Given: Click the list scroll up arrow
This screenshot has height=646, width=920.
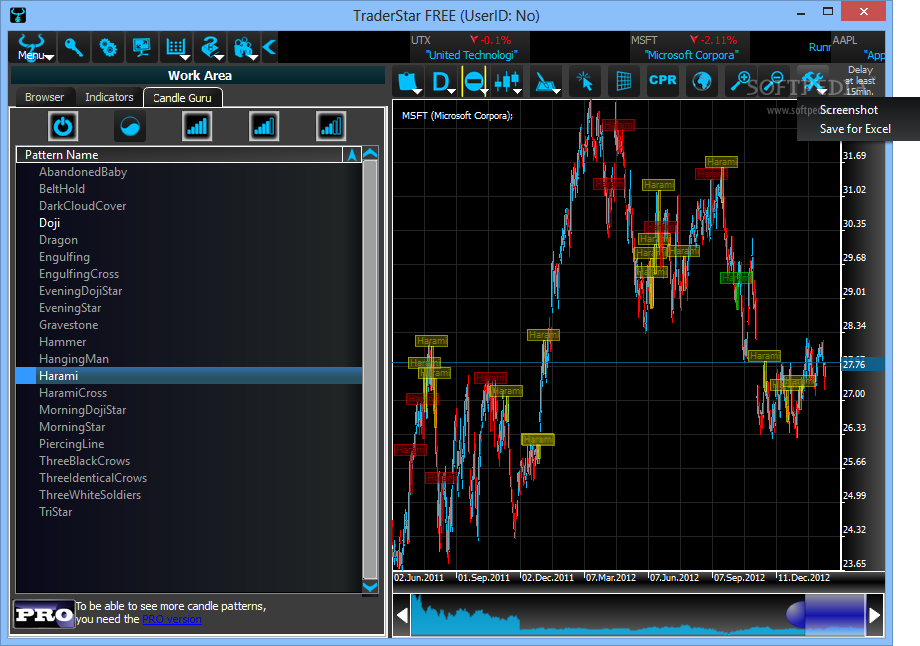Looking at the screenshot, I should coord(370,154).
